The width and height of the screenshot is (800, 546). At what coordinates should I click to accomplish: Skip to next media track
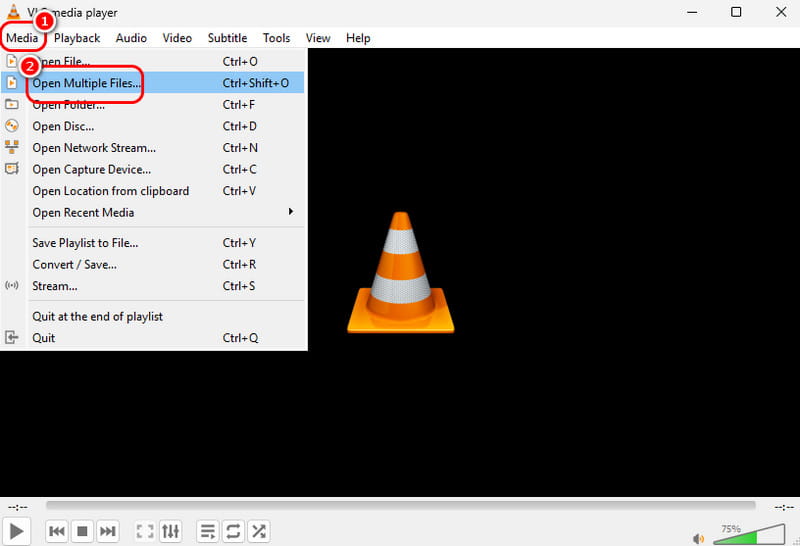[107, 531]
